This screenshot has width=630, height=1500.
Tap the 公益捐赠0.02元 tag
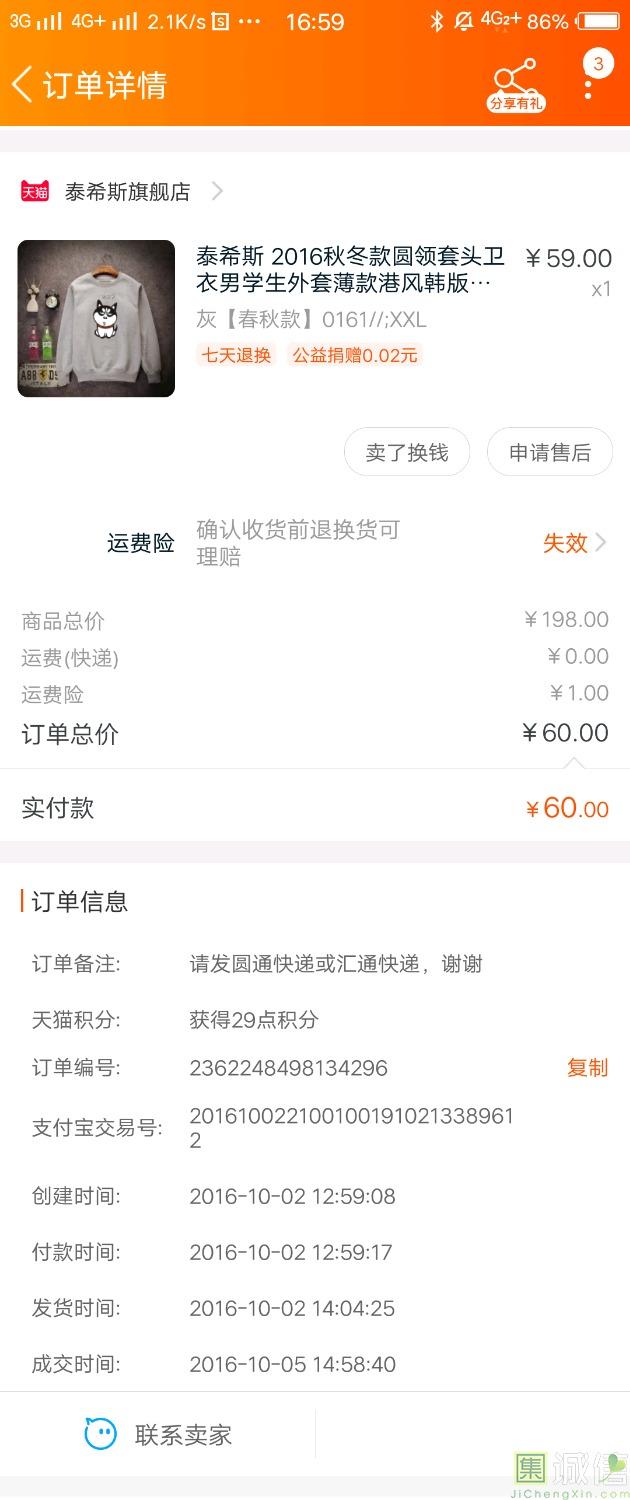tap(354, 355)
